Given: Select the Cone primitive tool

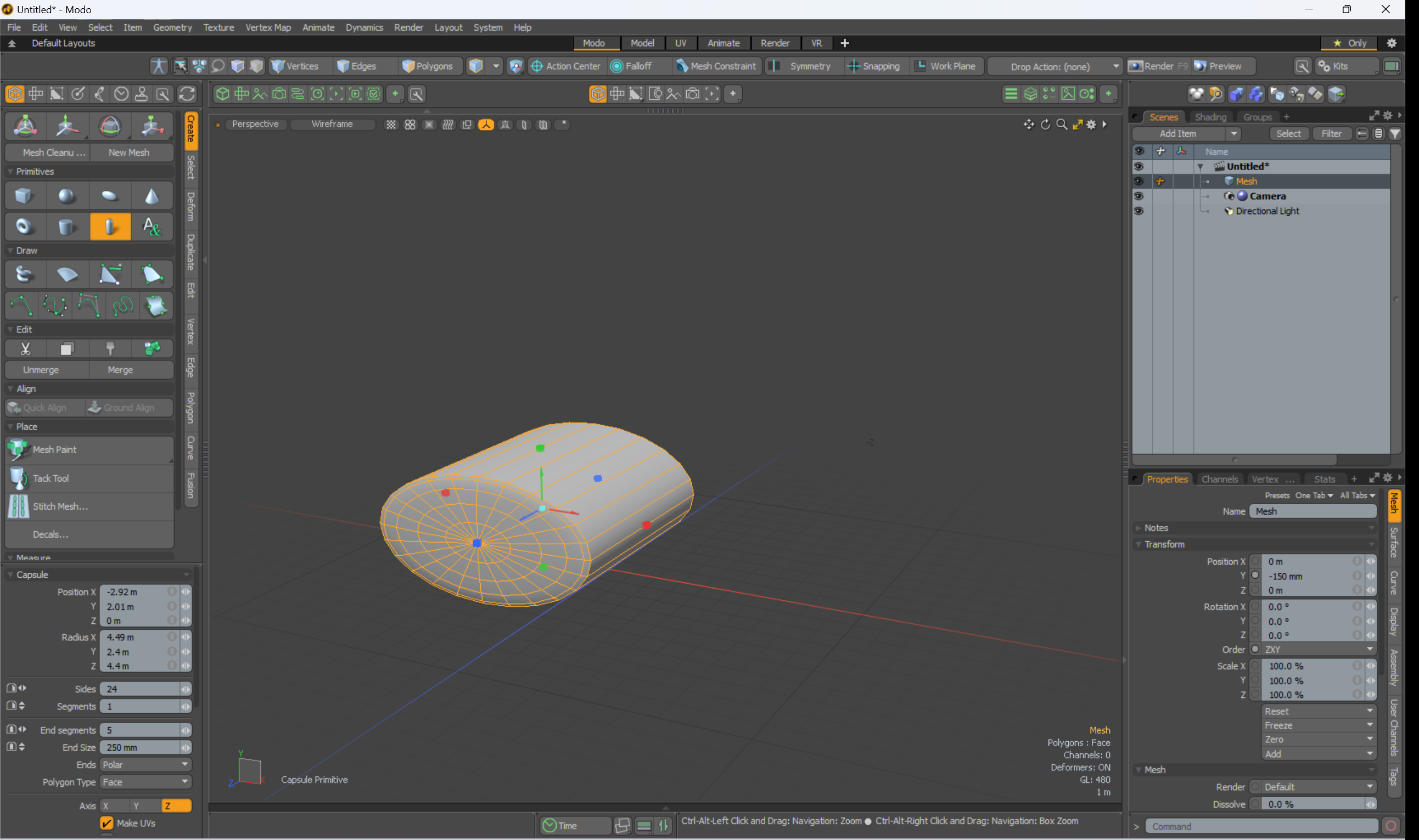Looking at the screenshot, I should tap(152, 196).
